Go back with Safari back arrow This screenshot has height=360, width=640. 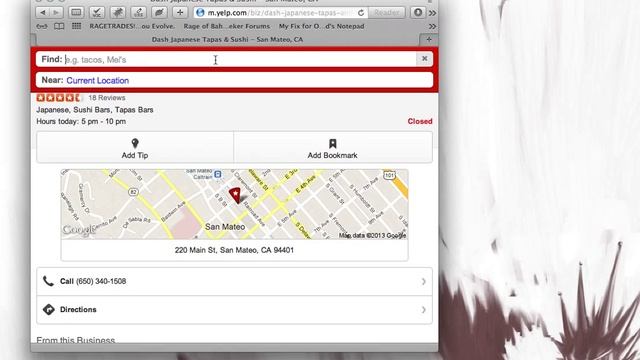click(x=43, y=13)
